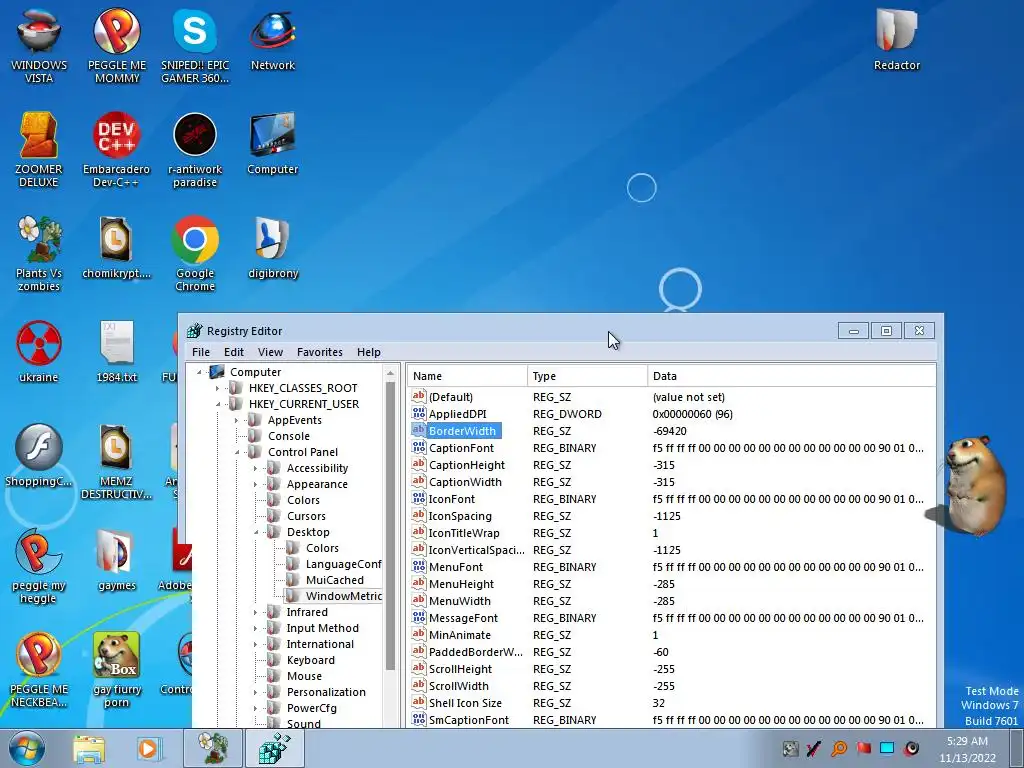Image resolution: width=1024 pixels, height=768 pixels.
Task: Click the Registry Editor taskbar button
Action: pos(274,749)
